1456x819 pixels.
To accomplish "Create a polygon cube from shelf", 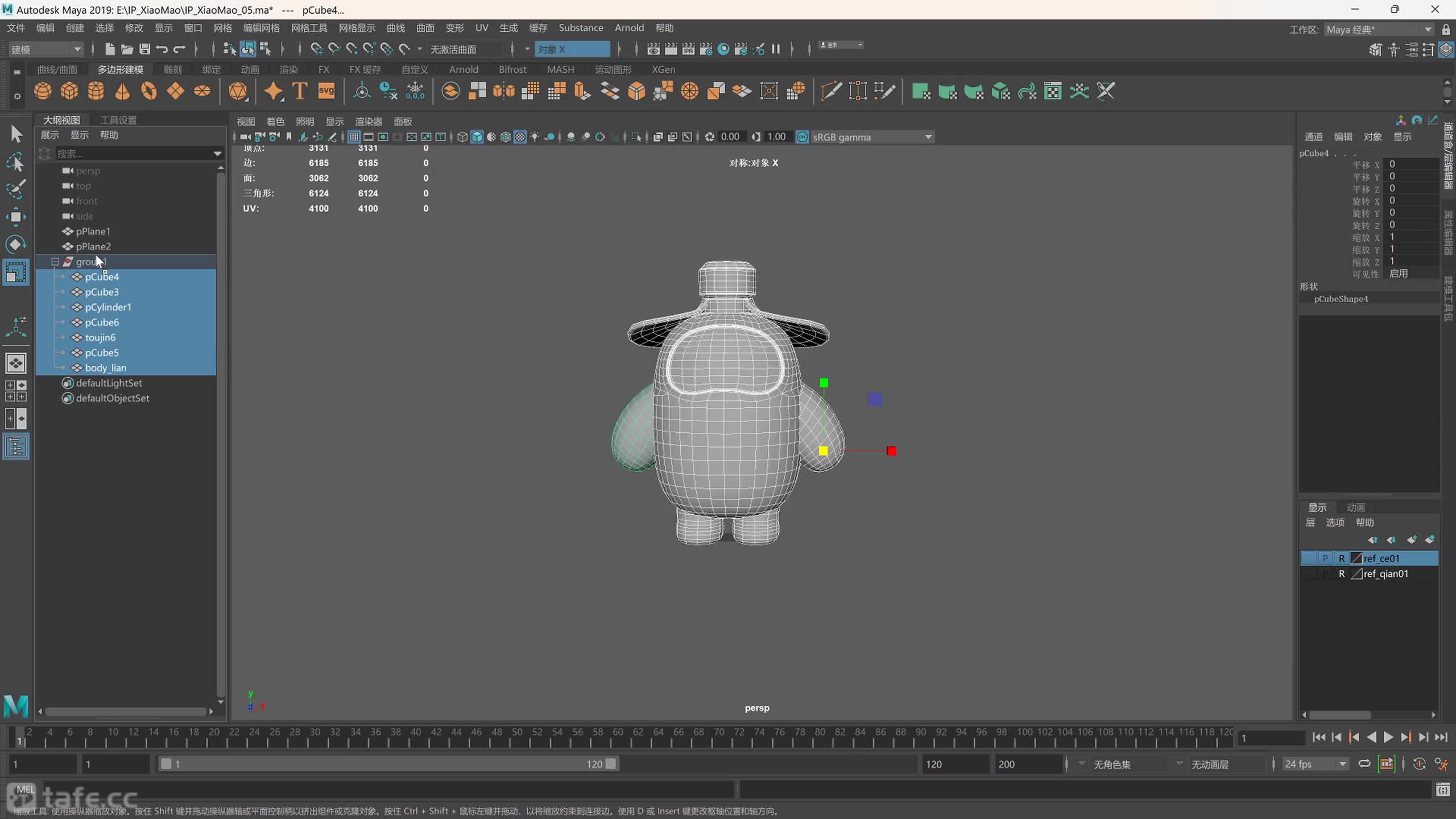I will (x=69, y=91).
